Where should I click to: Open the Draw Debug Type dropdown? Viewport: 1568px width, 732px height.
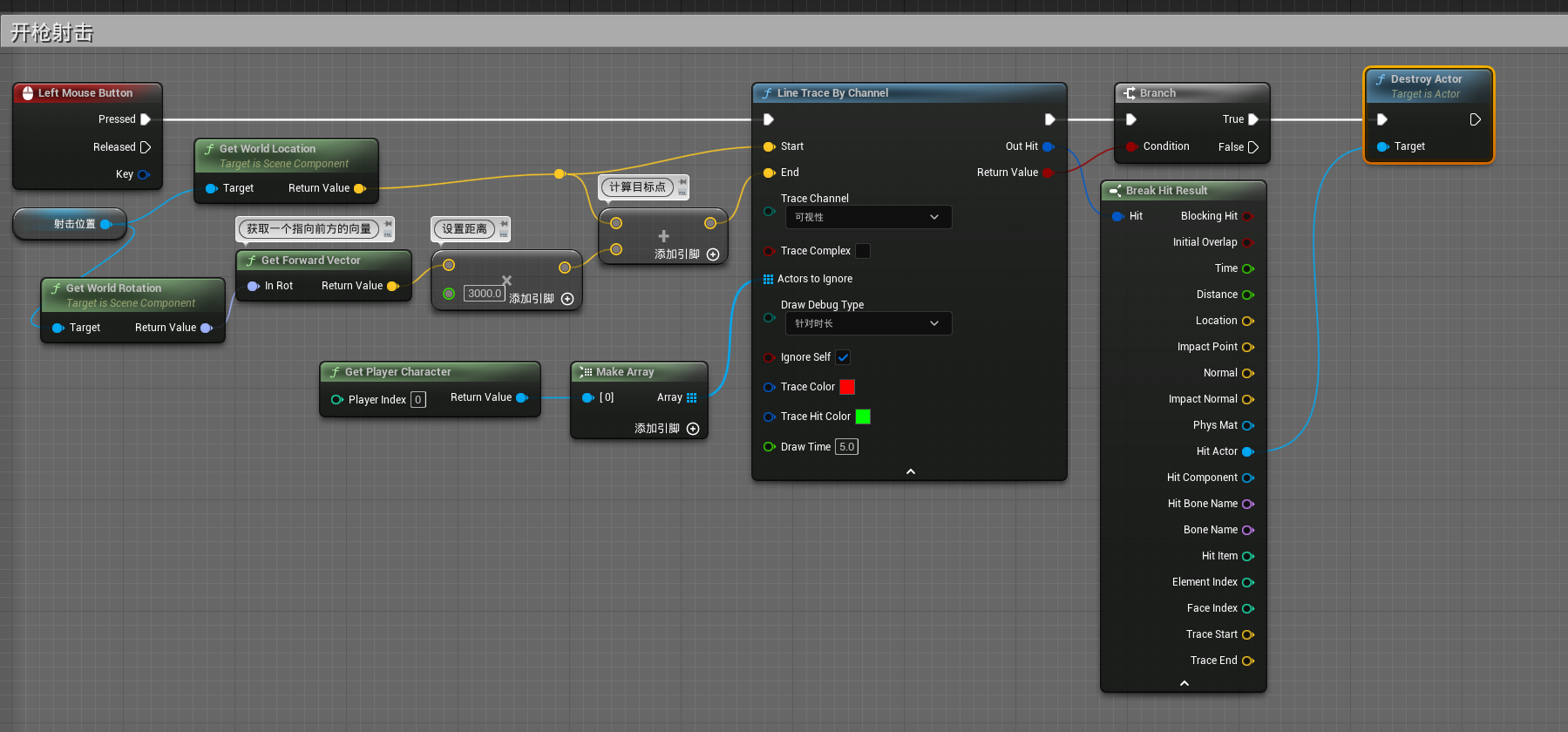click(867, 323)
